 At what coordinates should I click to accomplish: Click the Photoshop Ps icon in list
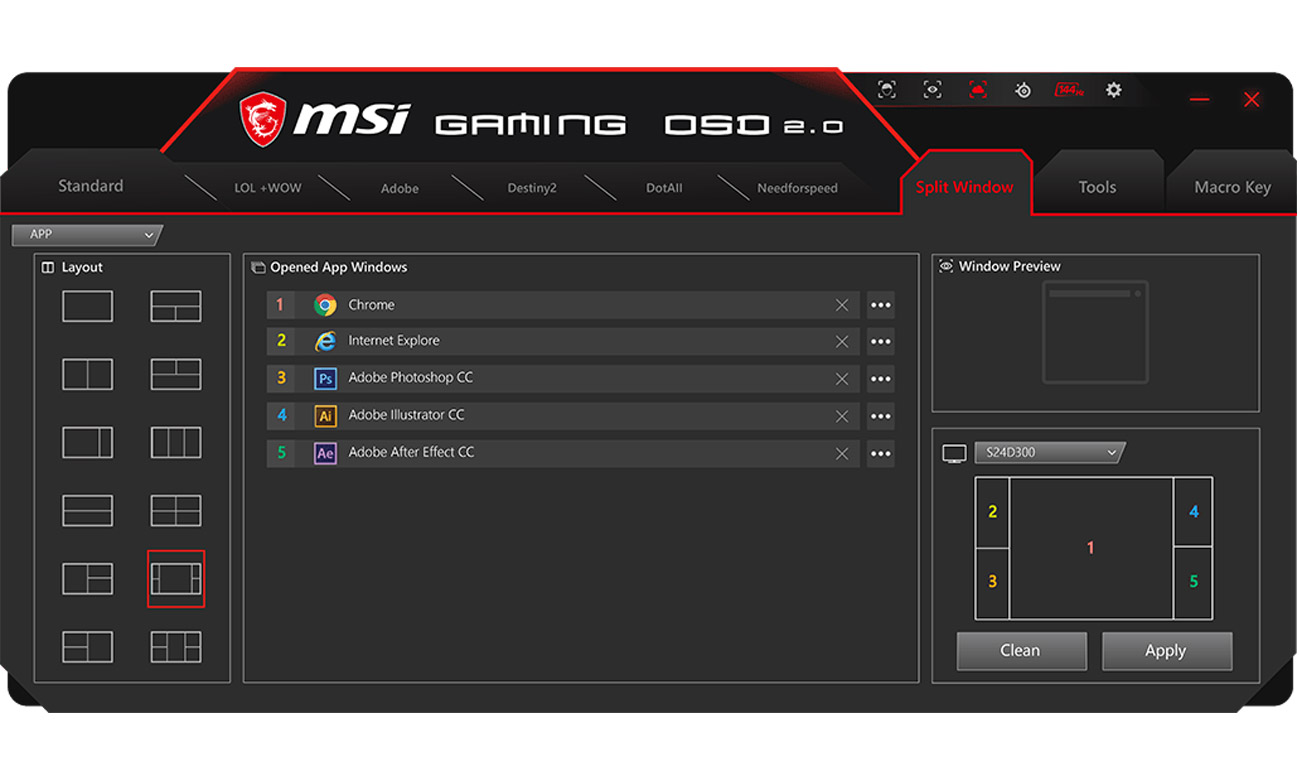pyautogui.click(x=325, y=379)
